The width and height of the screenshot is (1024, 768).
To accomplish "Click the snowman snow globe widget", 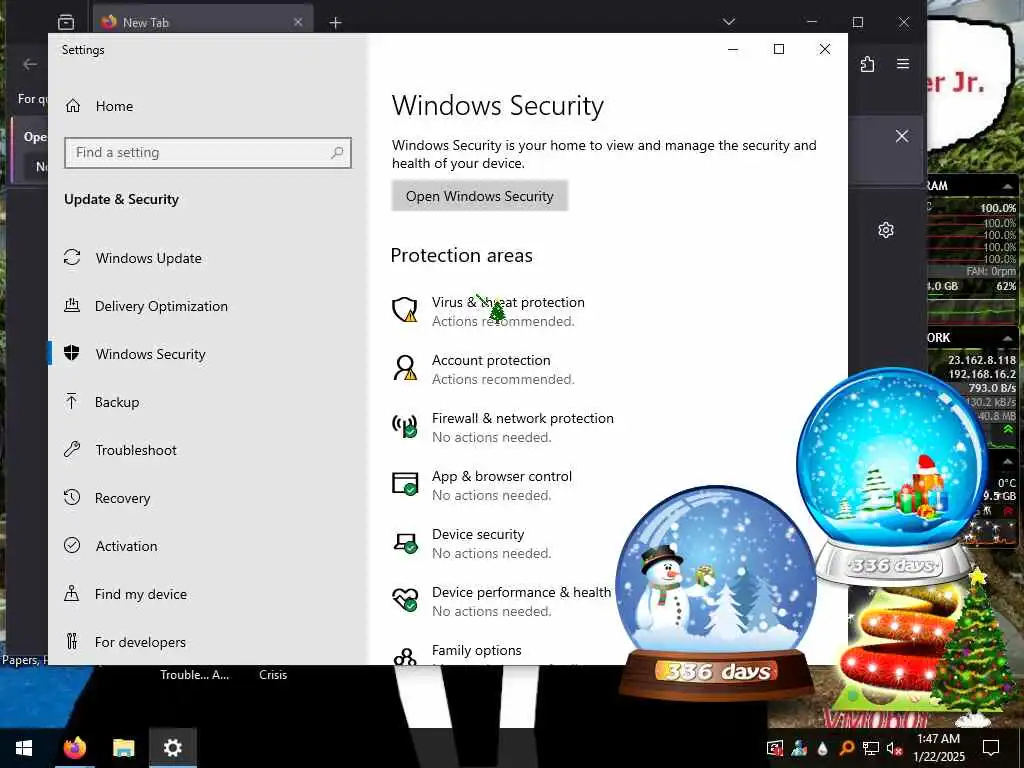I will [x=716, y=591].
